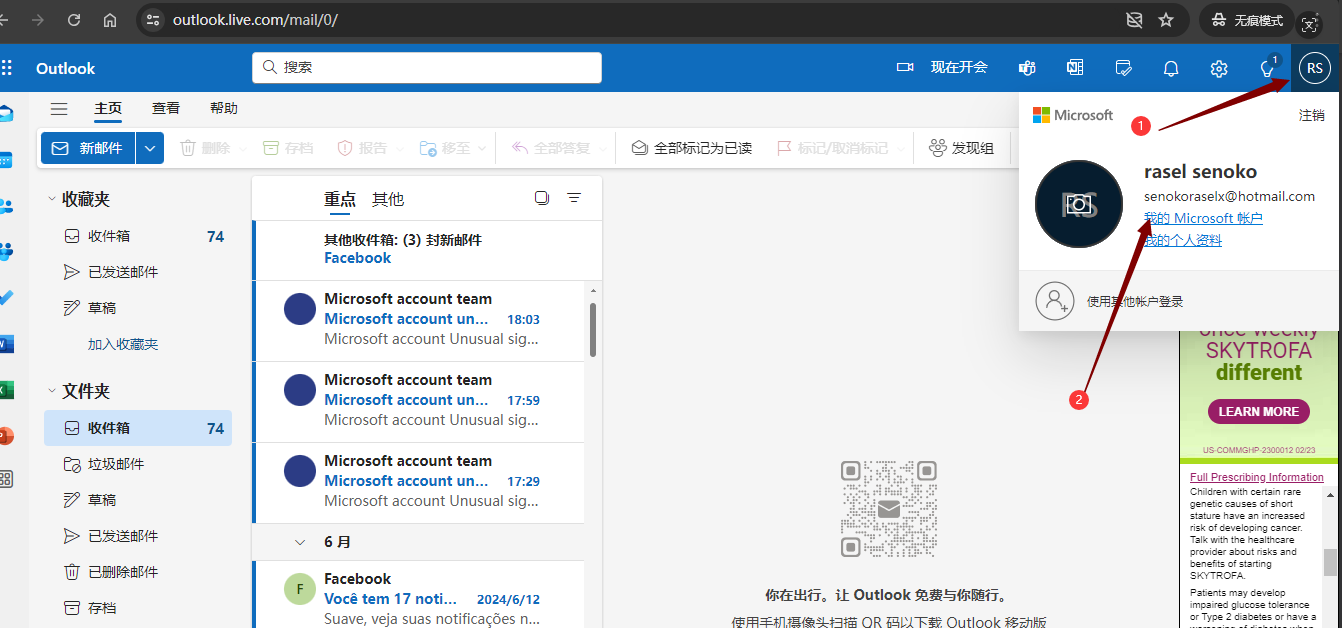Click the message list vertical scrollbar
Screen dimensions: 1342x628
593,330
